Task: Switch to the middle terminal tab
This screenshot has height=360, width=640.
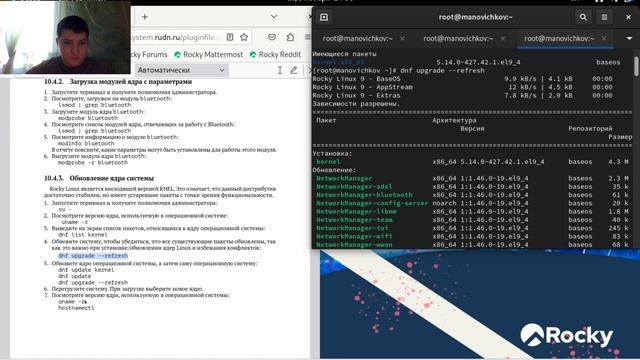Action: point(458,38)
